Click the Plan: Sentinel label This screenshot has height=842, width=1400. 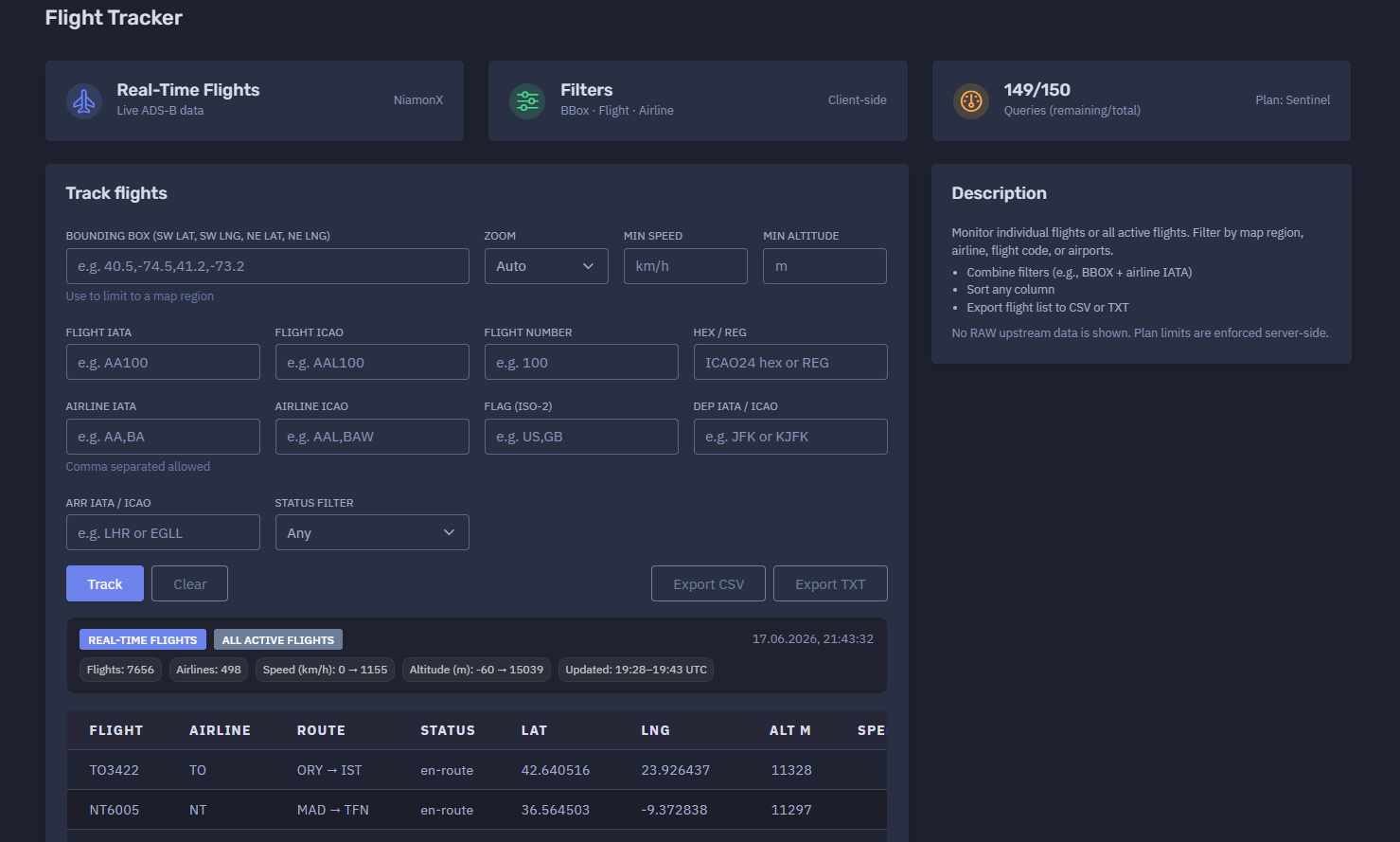click(x=1293, y=100)
